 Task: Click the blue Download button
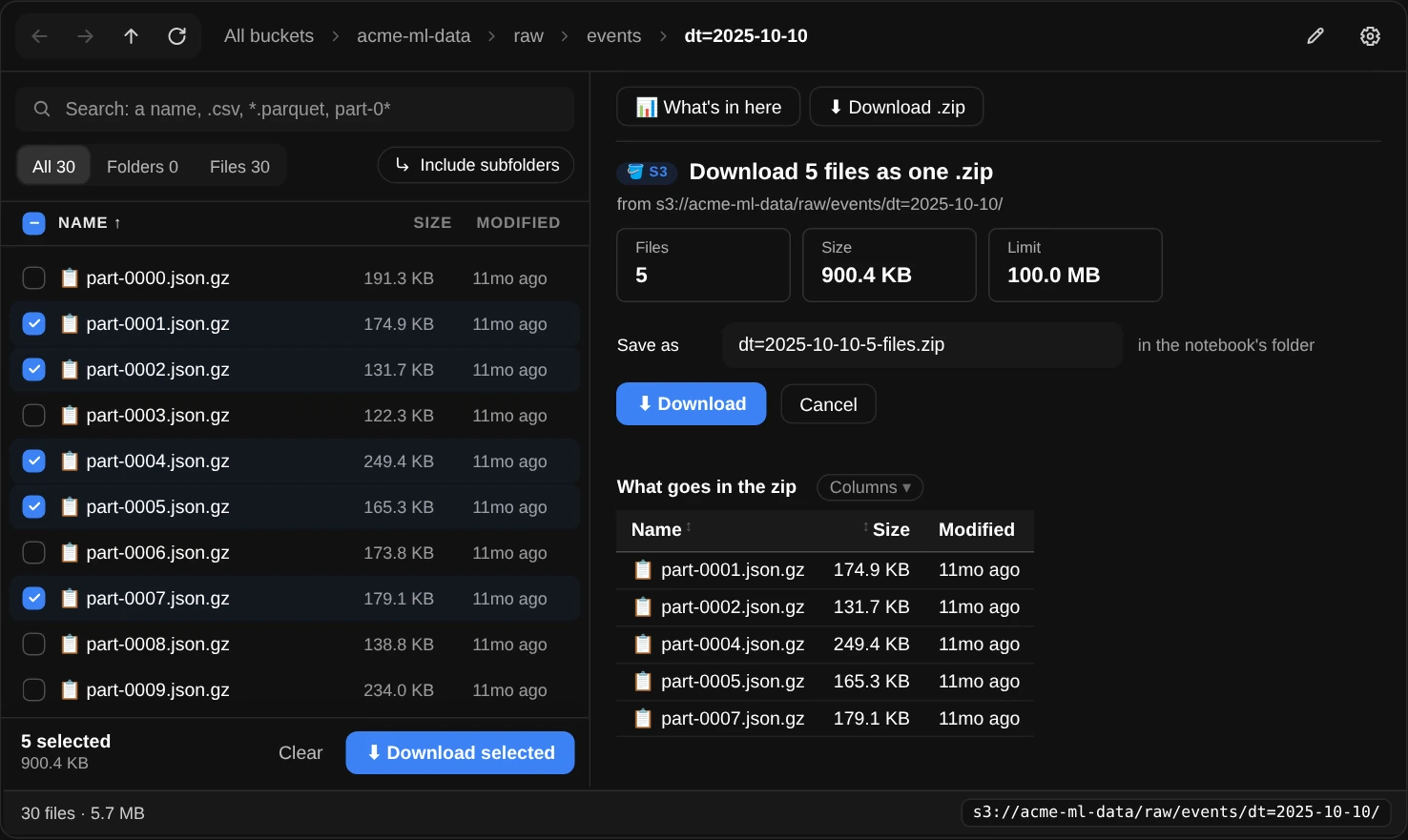tap(692, 404)
